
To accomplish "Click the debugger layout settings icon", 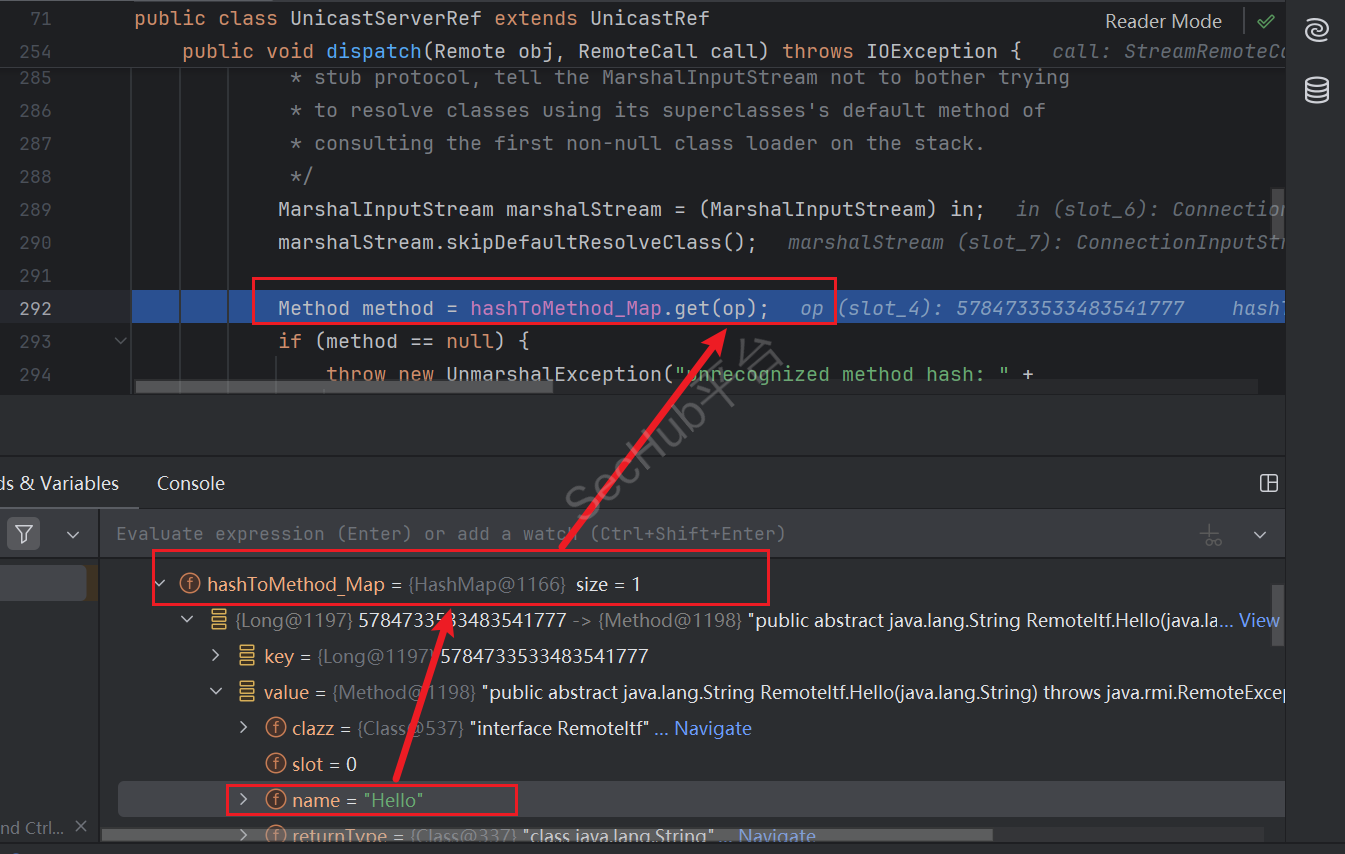I will [1268, 484].
